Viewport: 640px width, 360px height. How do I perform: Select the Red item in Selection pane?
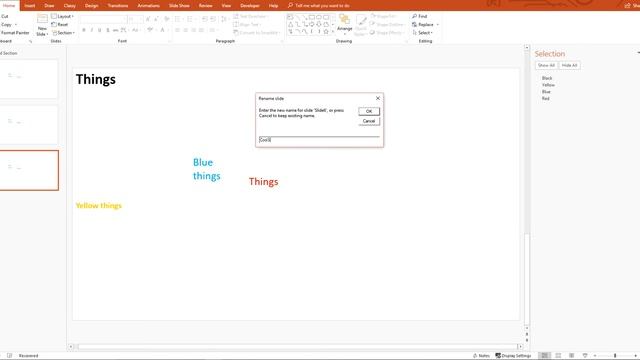[546, 98]
